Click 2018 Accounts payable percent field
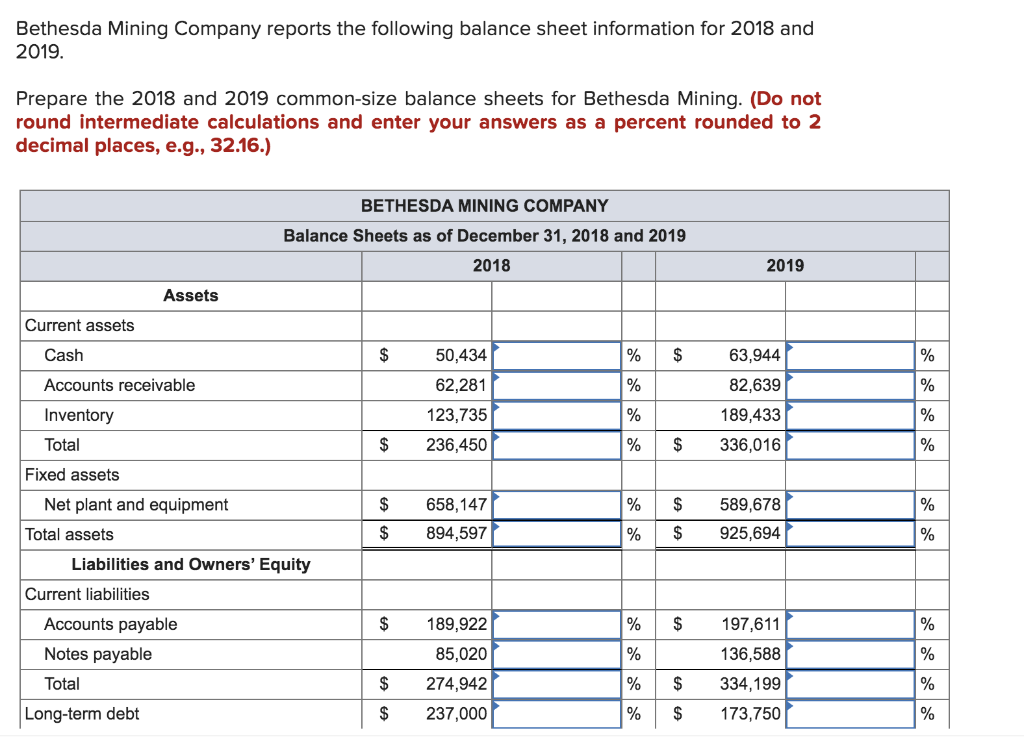 tap(556, 625)
